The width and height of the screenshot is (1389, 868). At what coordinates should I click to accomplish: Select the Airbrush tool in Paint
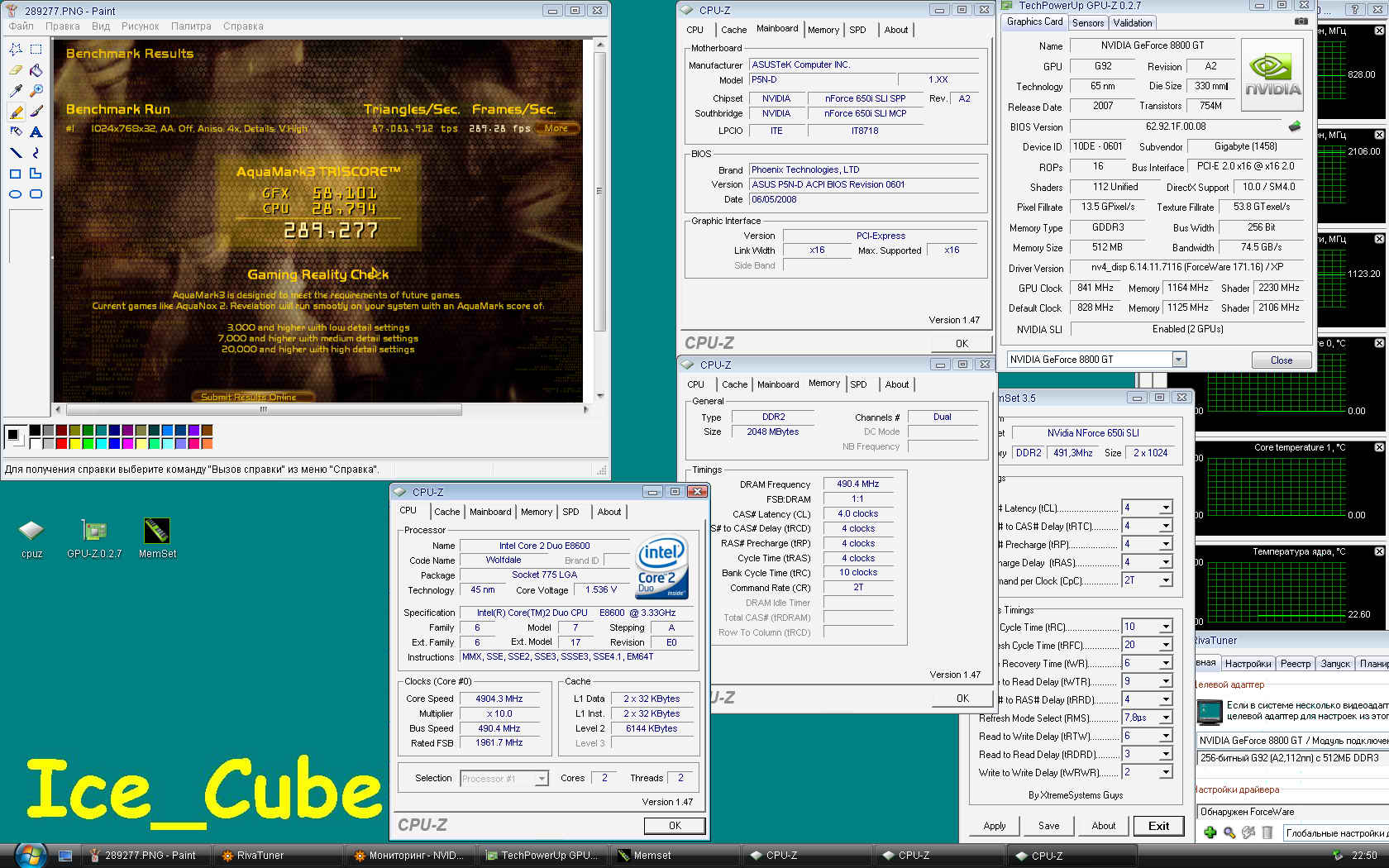click(x=16, y=131)
